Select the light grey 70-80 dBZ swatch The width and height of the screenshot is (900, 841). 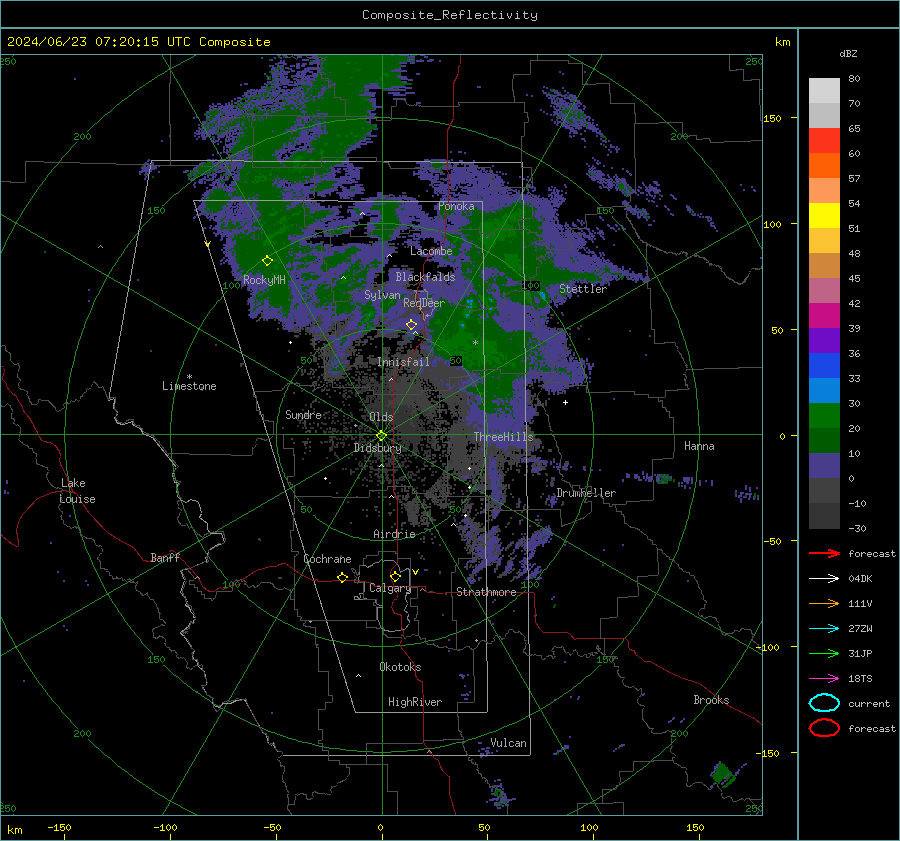coord(824,91)
